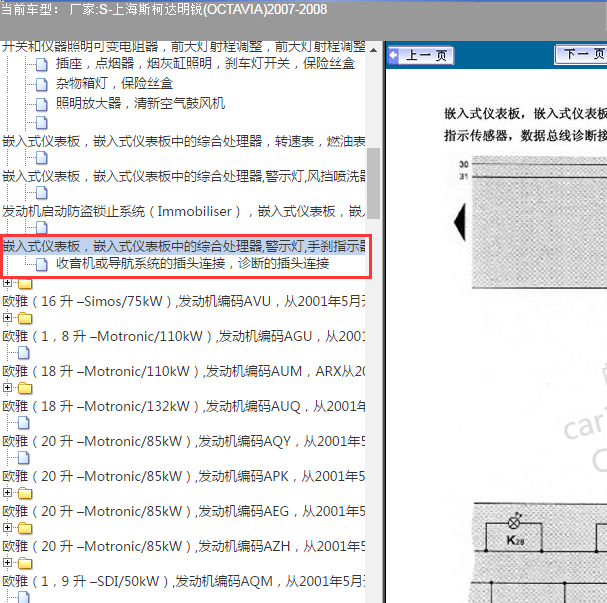
Task: Select 欧雅 20升 Motronic/85kW AEG row
Action: [184, 511]
